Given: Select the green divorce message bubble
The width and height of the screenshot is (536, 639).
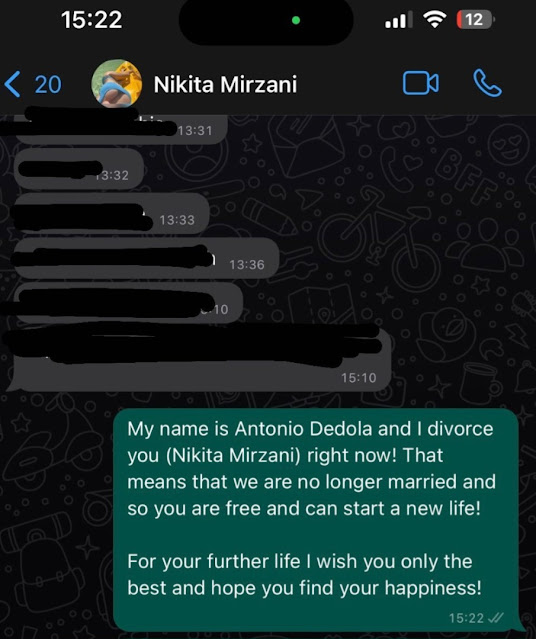Looking at the screenshot, I should tap(316, 520).
